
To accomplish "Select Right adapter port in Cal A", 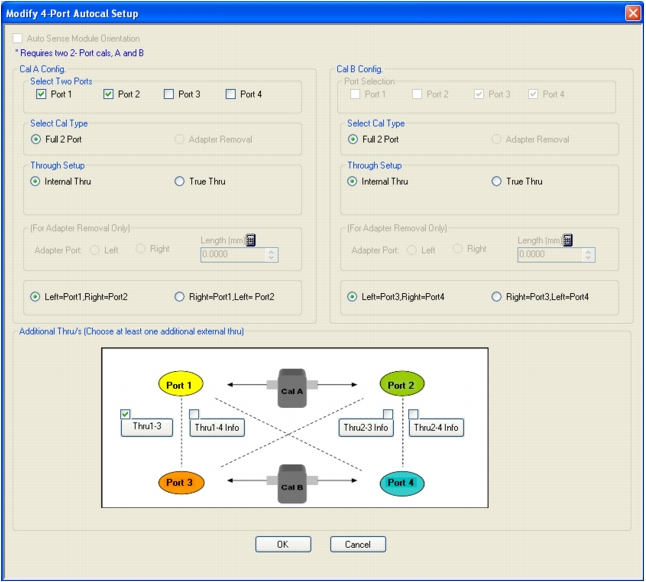I will [x=140, y=248].
